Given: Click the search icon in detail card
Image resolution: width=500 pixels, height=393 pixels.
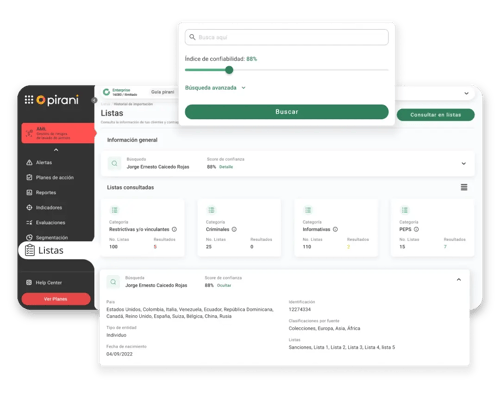Looking at the screenshot, I should pyautogui.click(x=113, y=282).
